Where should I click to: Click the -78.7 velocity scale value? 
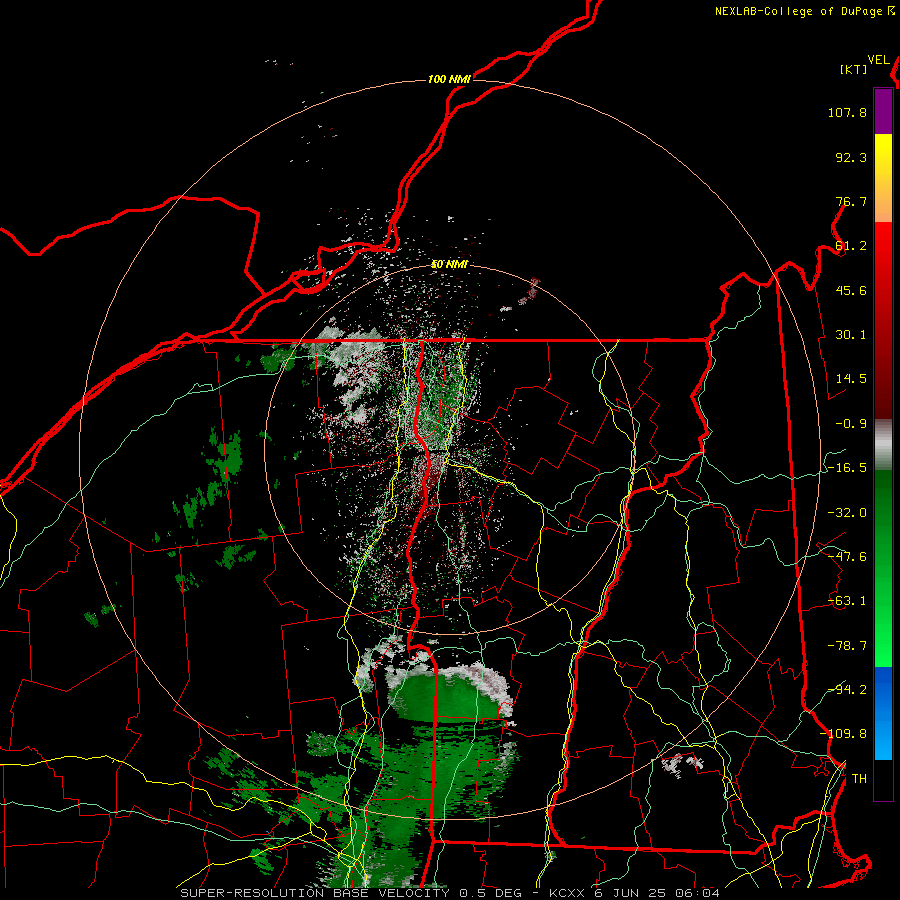pos(847,646)
